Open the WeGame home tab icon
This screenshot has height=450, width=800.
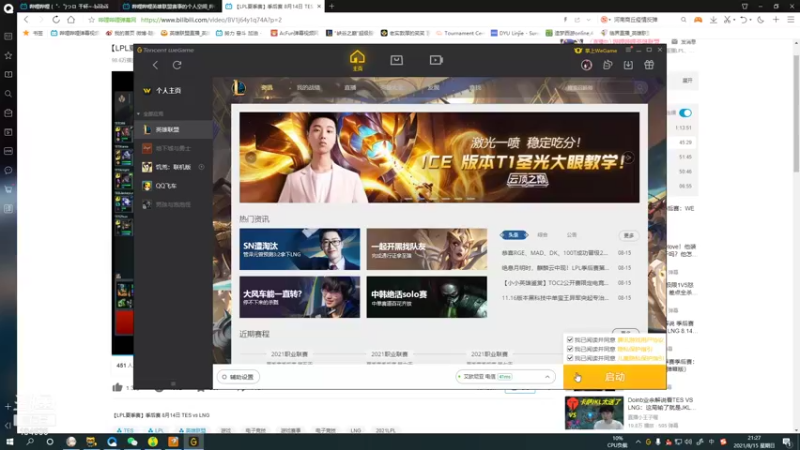click(x=357, y=60)
